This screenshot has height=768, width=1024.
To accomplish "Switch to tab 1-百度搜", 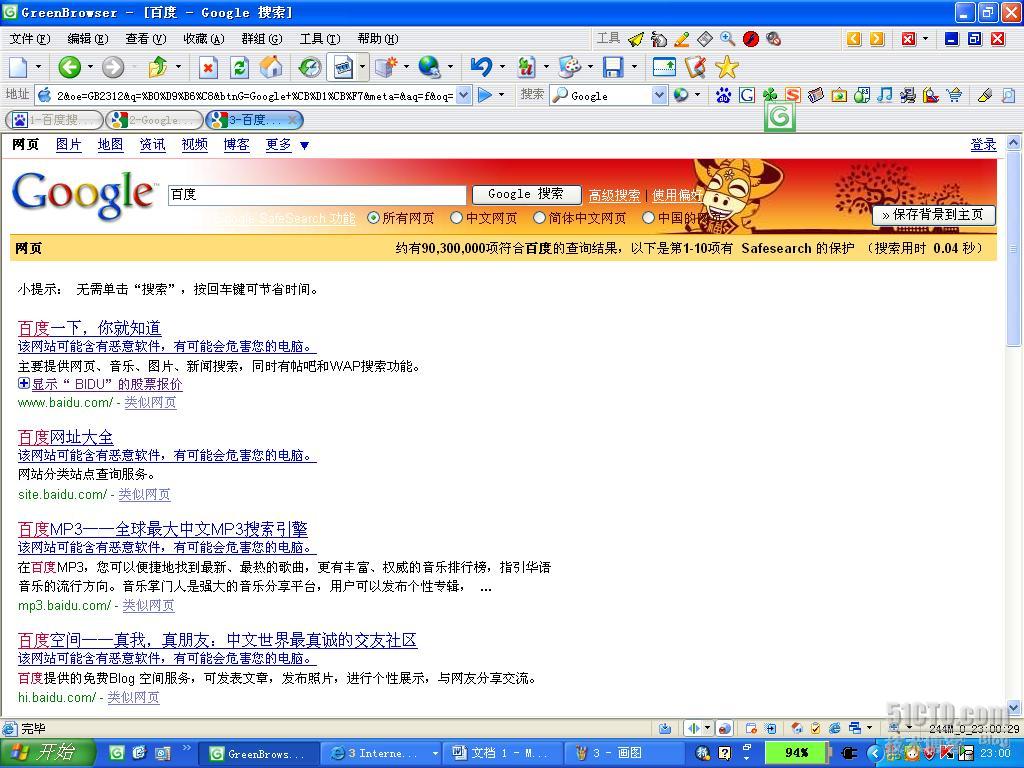I will 54,120.
